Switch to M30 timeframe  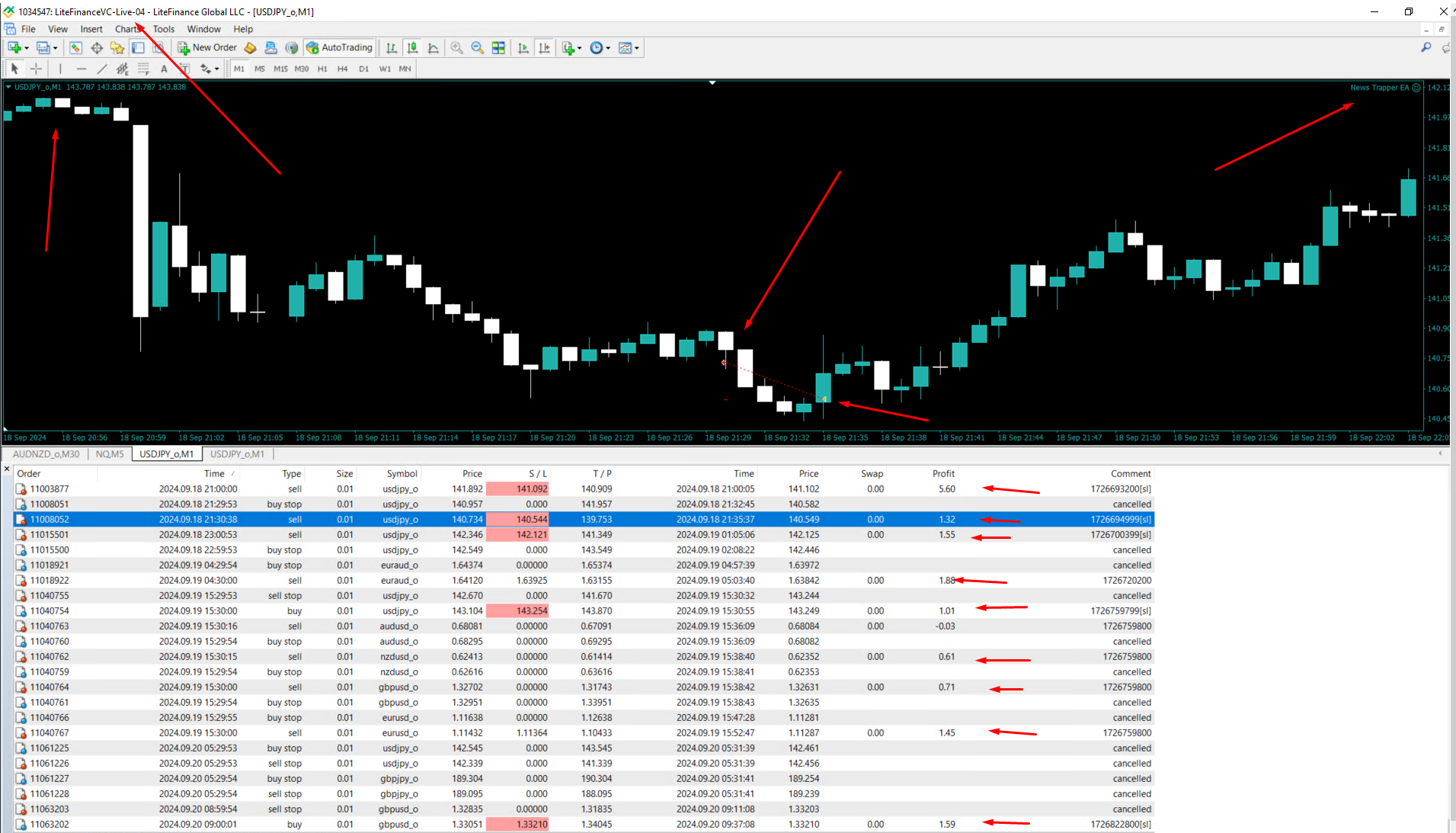(302, 69)
